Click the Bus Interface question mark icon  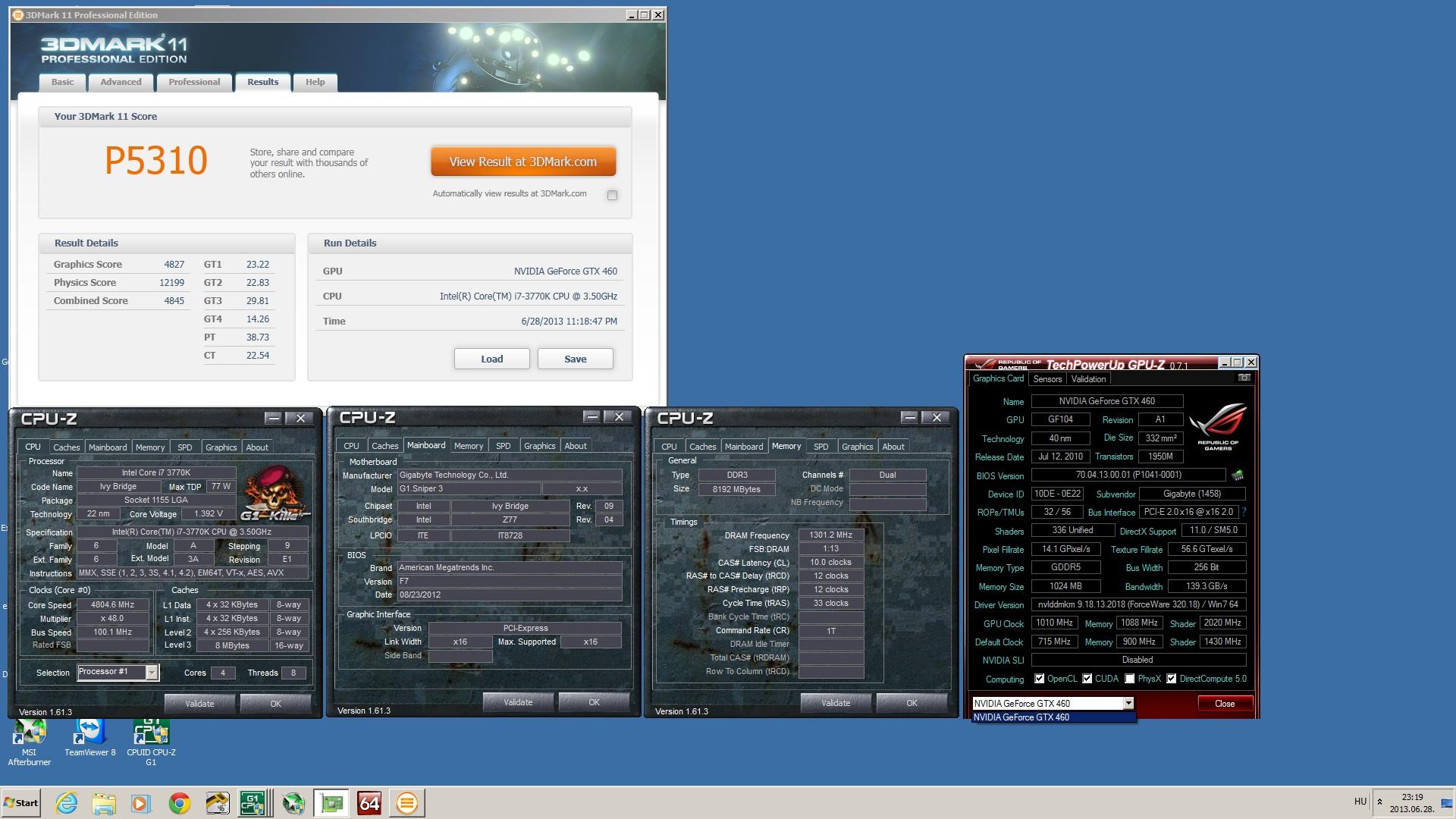pyautogui.click(x=1244, y=512)
